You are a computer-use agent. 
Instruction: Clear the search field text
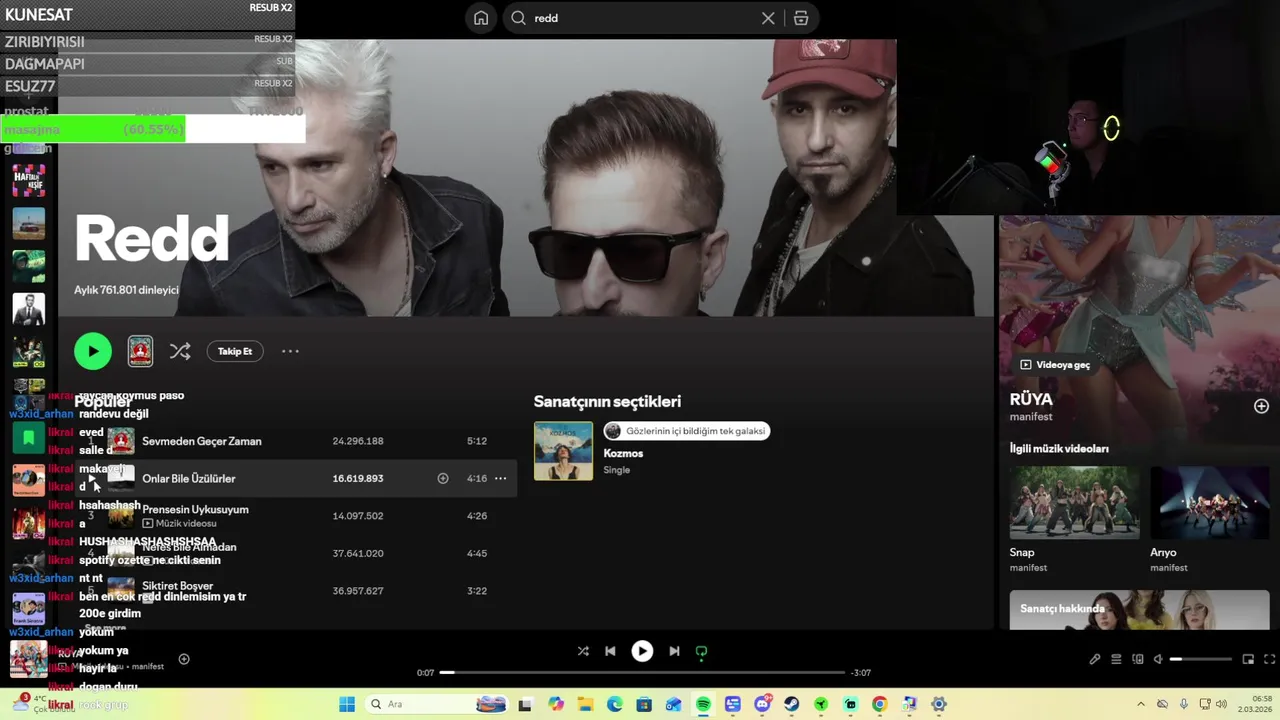[768, 18]
